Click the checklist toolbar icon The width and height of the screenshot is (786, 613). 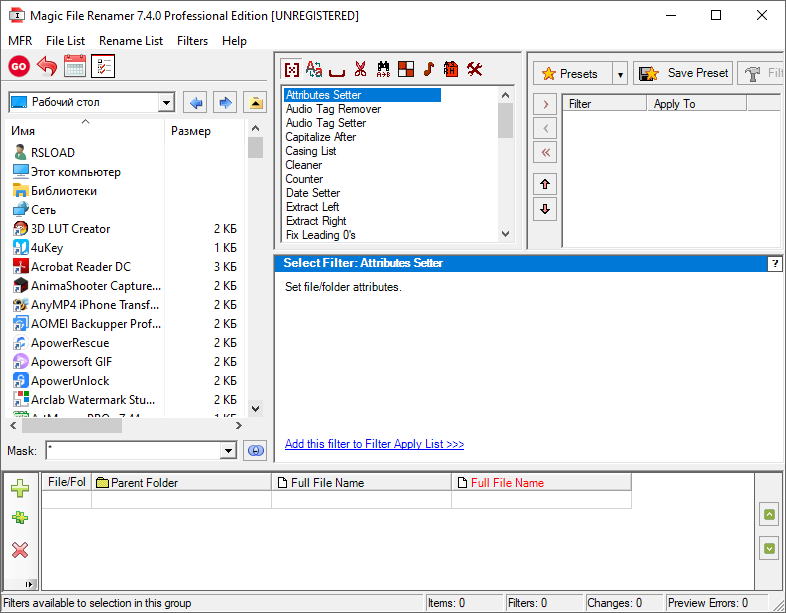103,66
